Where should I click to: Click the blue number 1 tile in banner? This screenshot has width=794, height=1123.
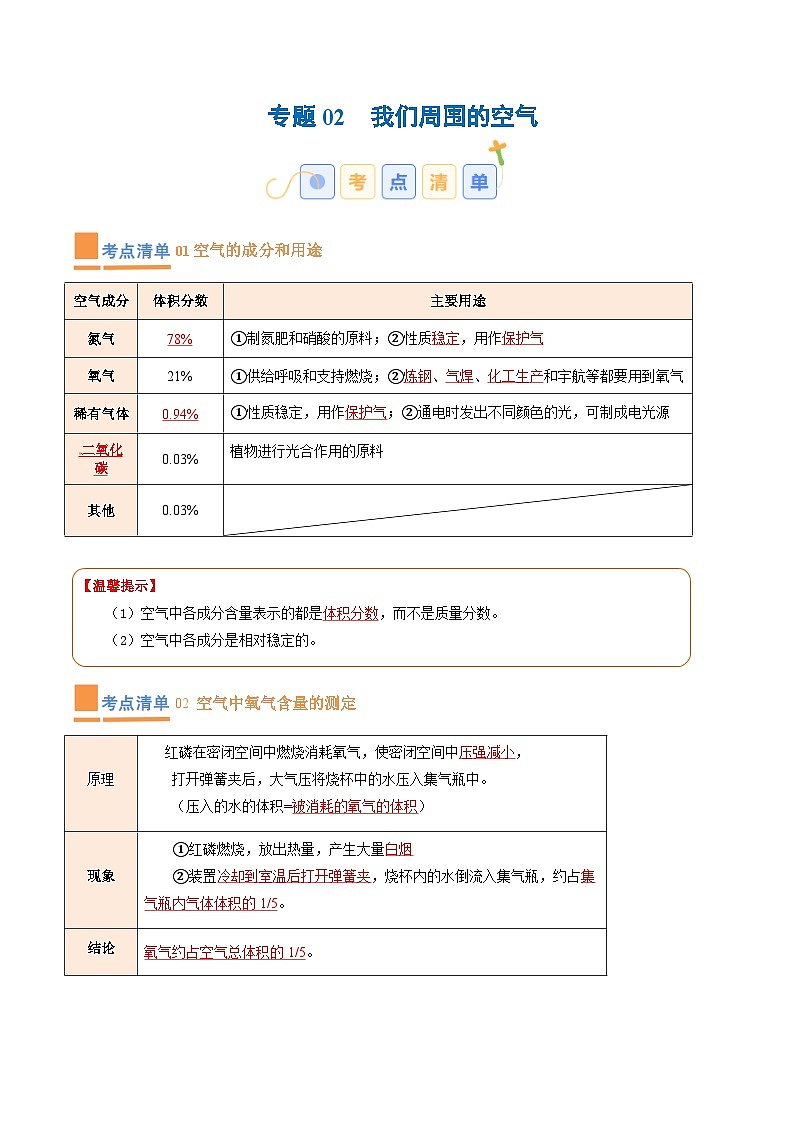tap(317, 182)
